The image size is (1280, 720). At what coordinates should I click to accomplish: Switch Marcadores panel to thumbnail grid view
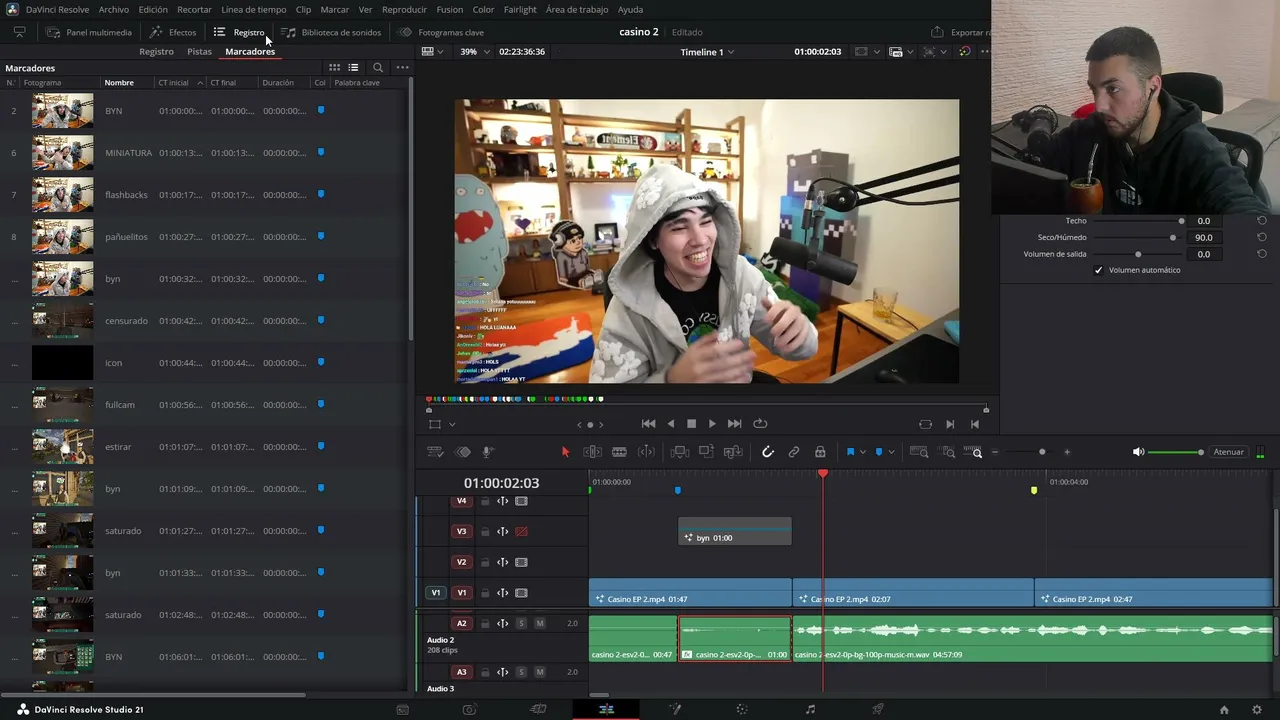coord(334,68)
